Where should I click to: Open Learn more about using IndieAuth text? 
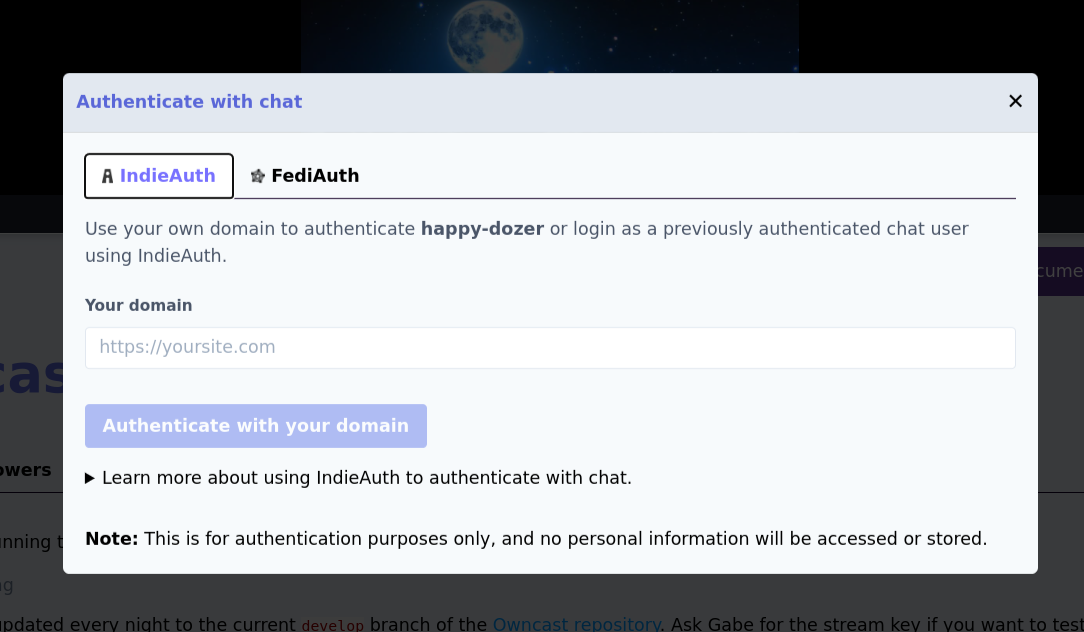click(367, 478)
